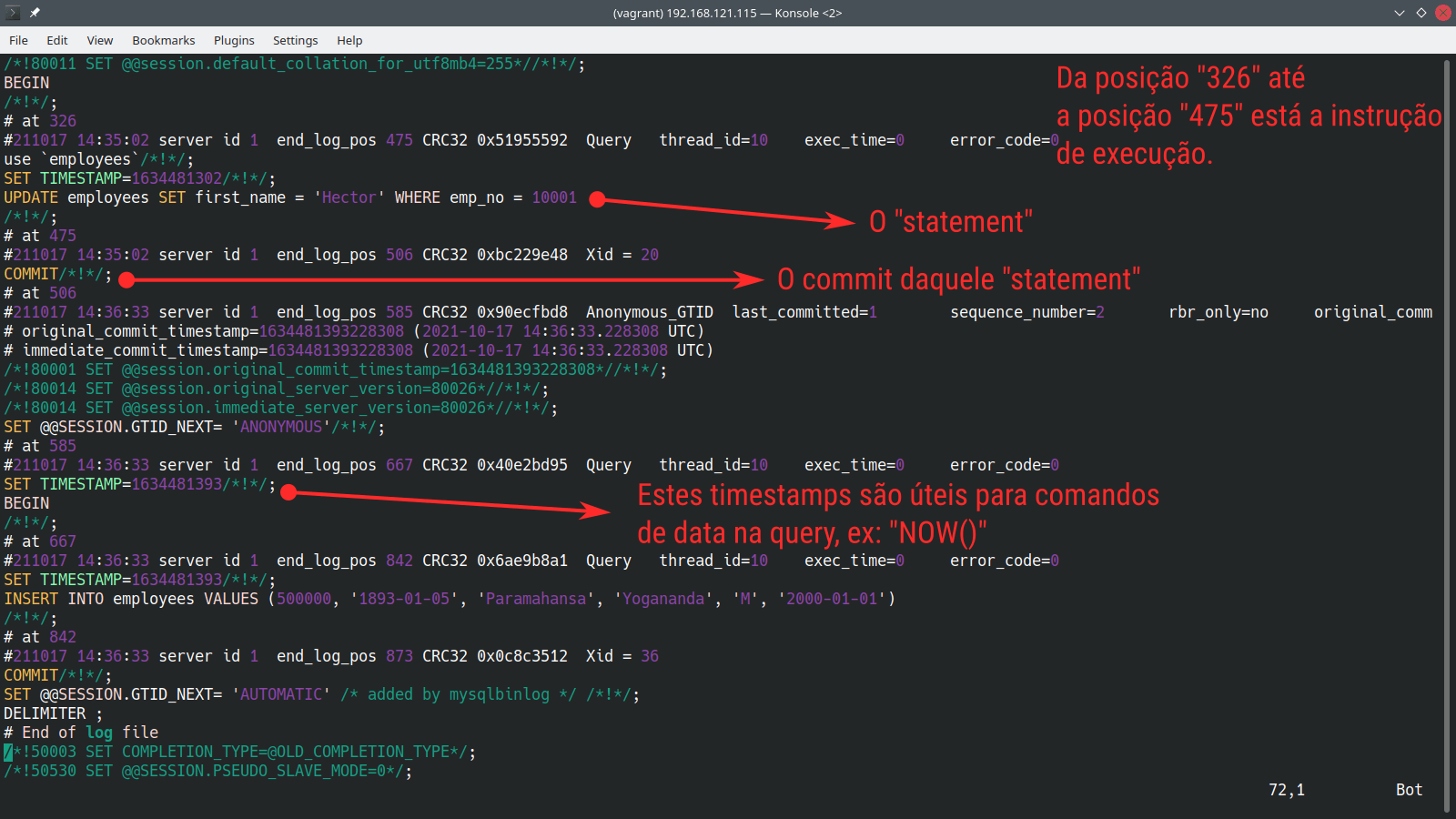Image resolution: width=1456 pixels, height=819 pixels.
Task: Open the File menu
Action: click(x=18, y=40)
